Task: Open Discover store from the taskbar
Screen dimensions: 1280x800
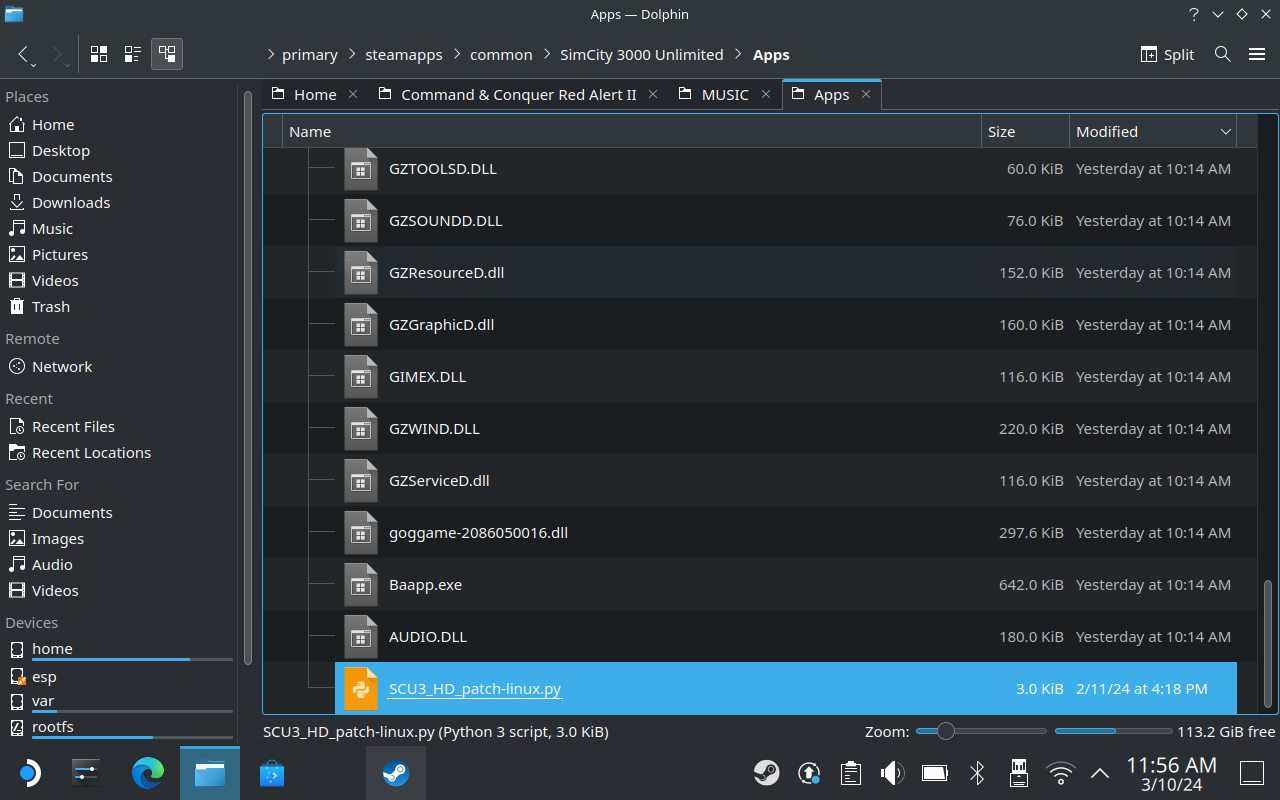Action: 271,773
